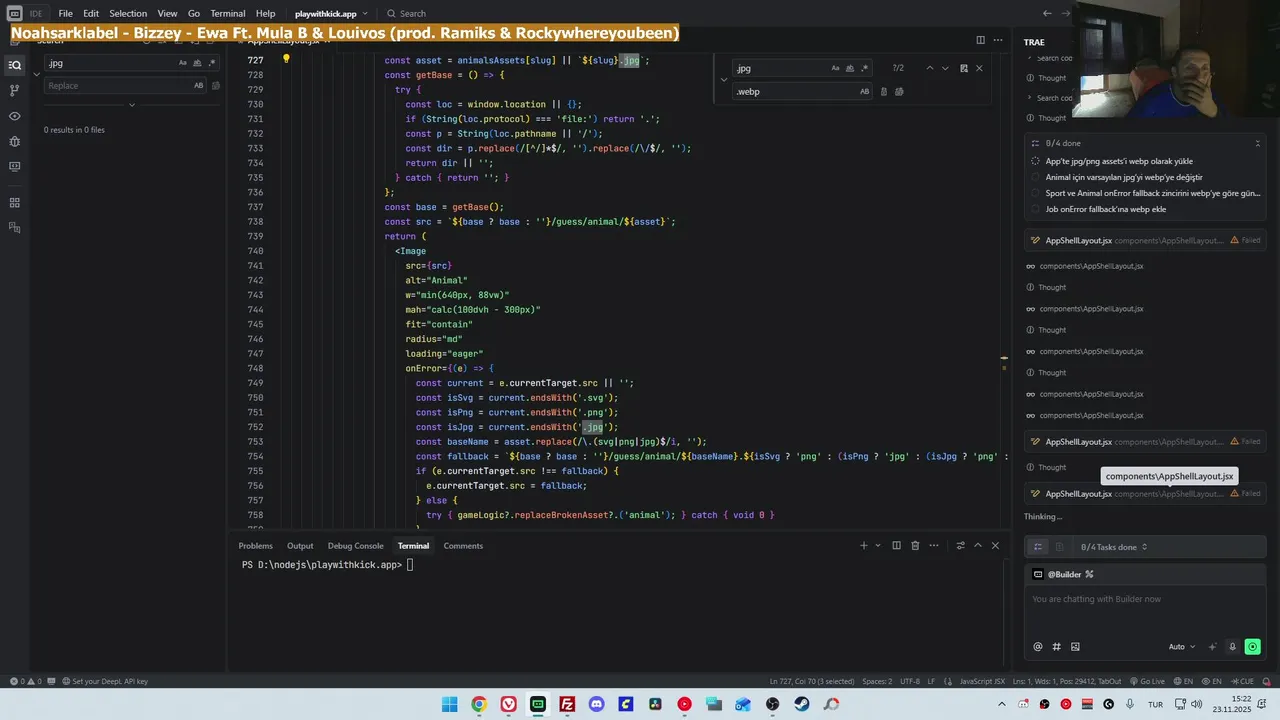Add # context in chat input

[x=1056, y=647]
